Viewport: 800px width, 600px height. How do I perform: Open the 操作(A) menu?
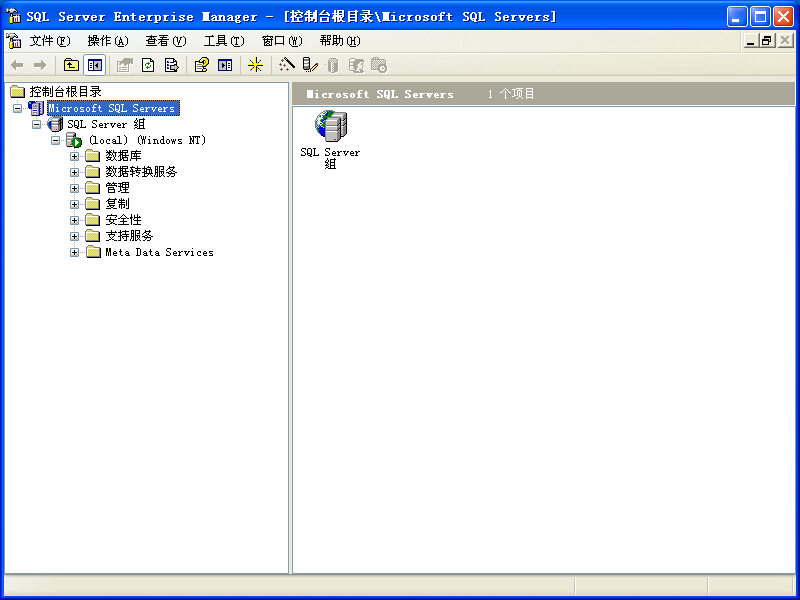(108, 41)
